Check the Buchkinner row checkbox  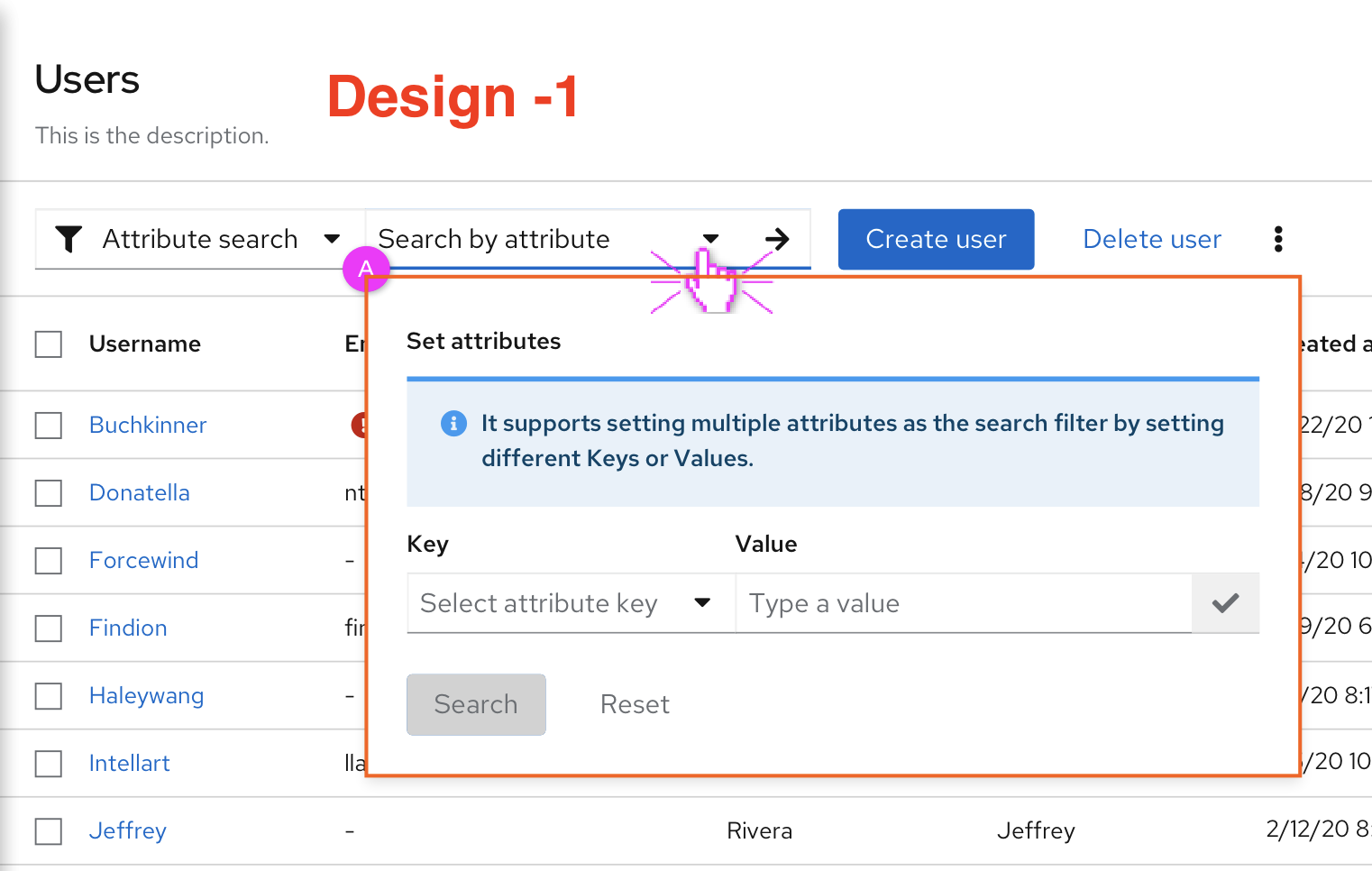[x=48, y=425]
